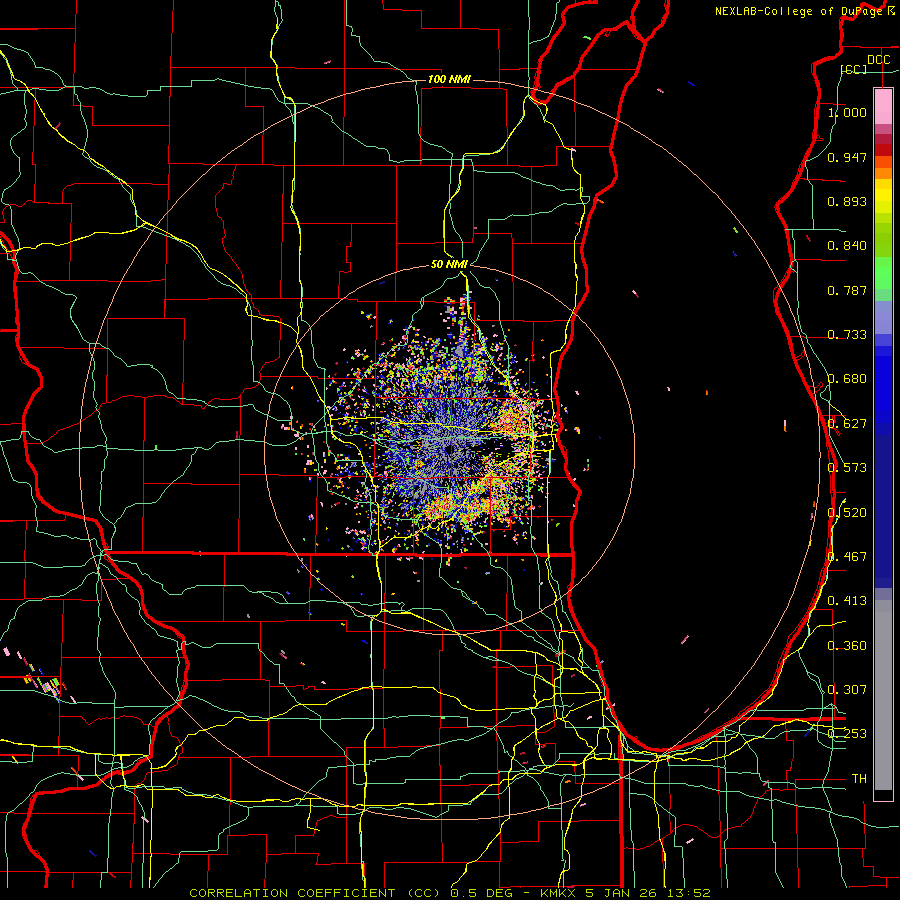Select the 100 NMI range ring label
The height and width of the screenshot is (900, 900).
(x=449, y=79)
